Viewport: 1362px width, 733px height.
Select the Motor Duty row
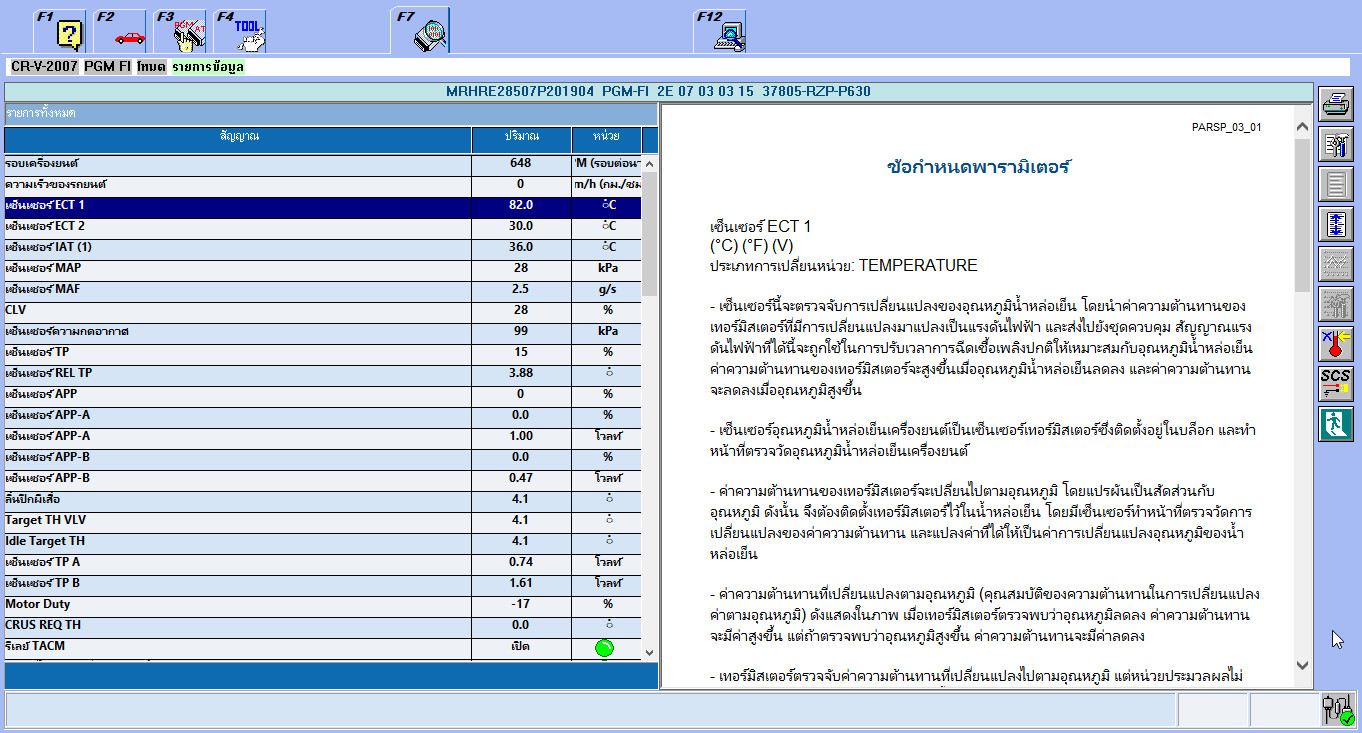click(x=322, y=605)
